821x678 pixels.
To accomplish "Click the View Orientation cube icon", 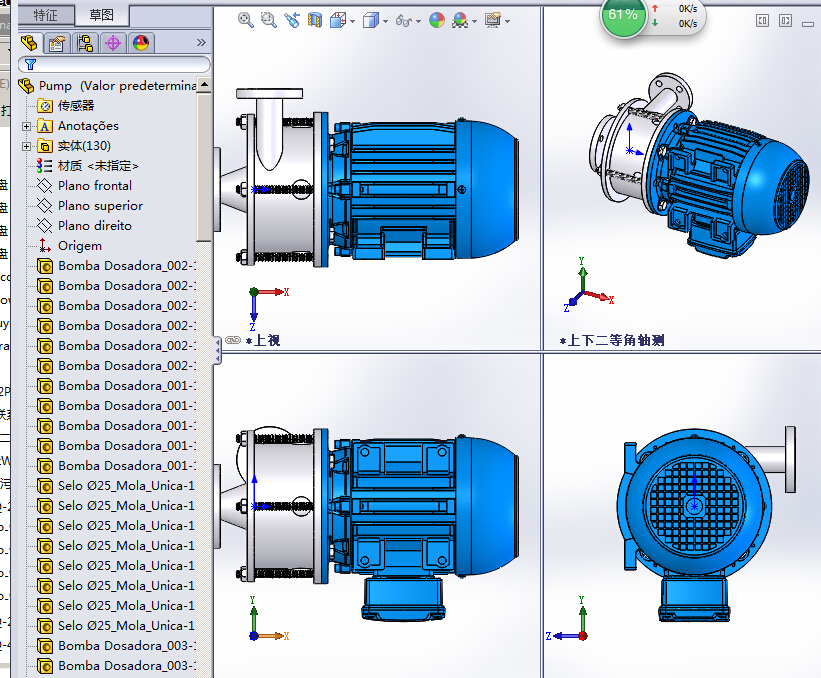I will coord(338,20).
